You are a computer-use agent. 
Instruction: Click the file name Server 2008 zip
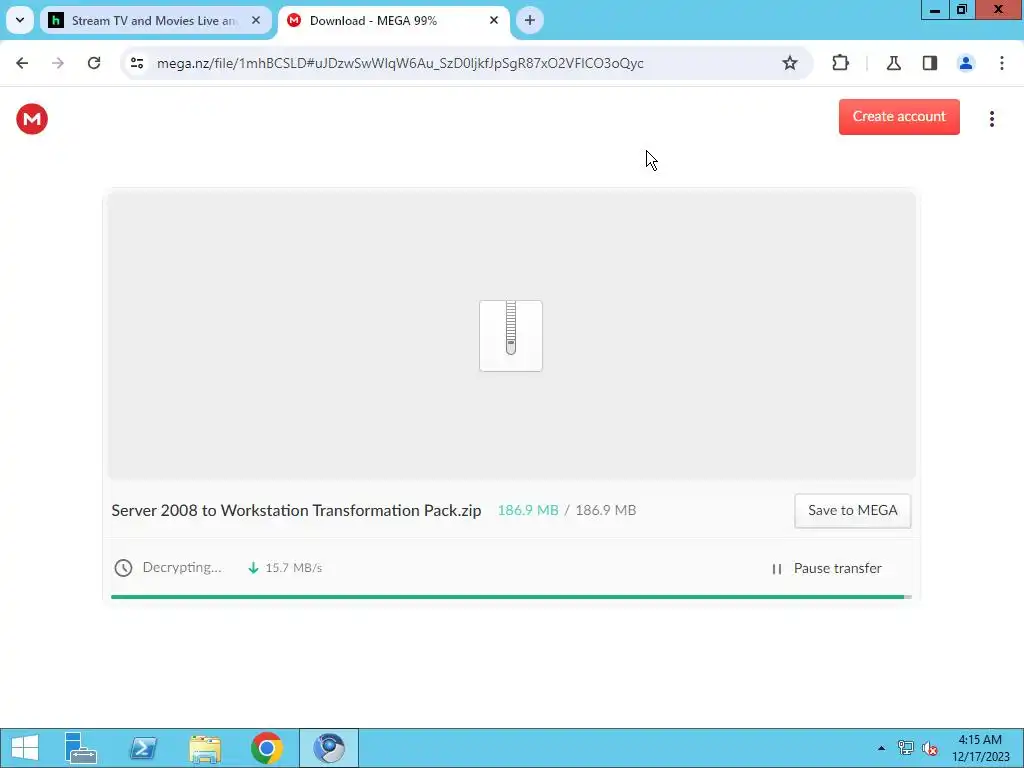pos(296,511)
